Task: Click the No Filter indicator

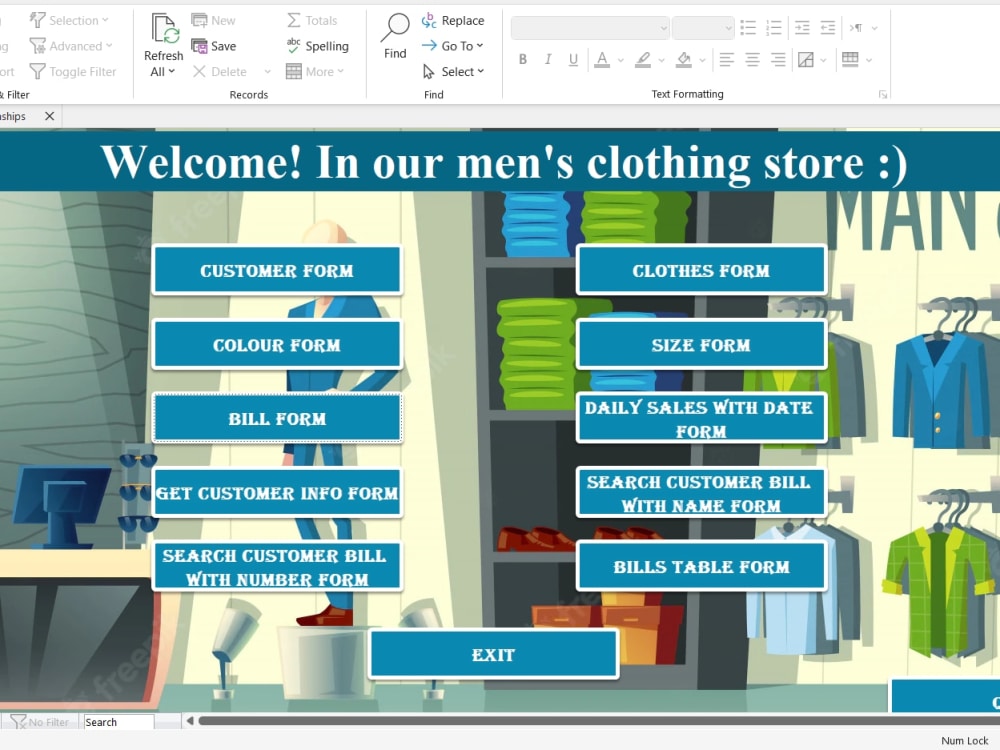Action: pyautogui.click(x=40, y=722)
